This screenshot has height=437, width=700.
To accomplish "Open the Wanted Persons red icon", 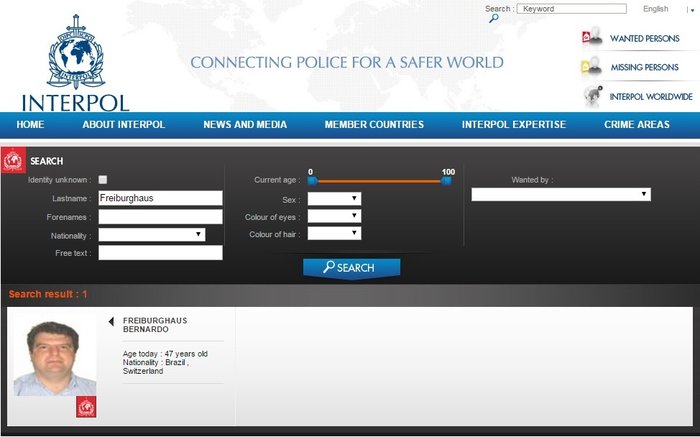I will (x=591, y=38).
